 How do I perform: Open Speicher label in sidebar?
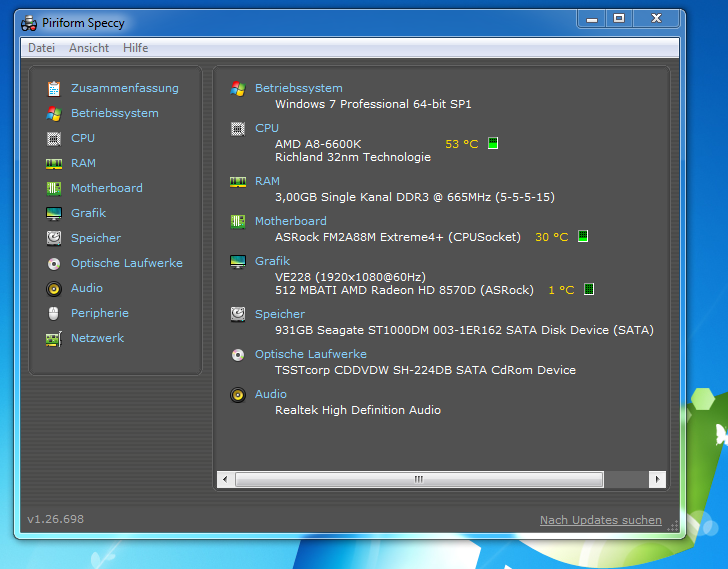pos(96,238)
